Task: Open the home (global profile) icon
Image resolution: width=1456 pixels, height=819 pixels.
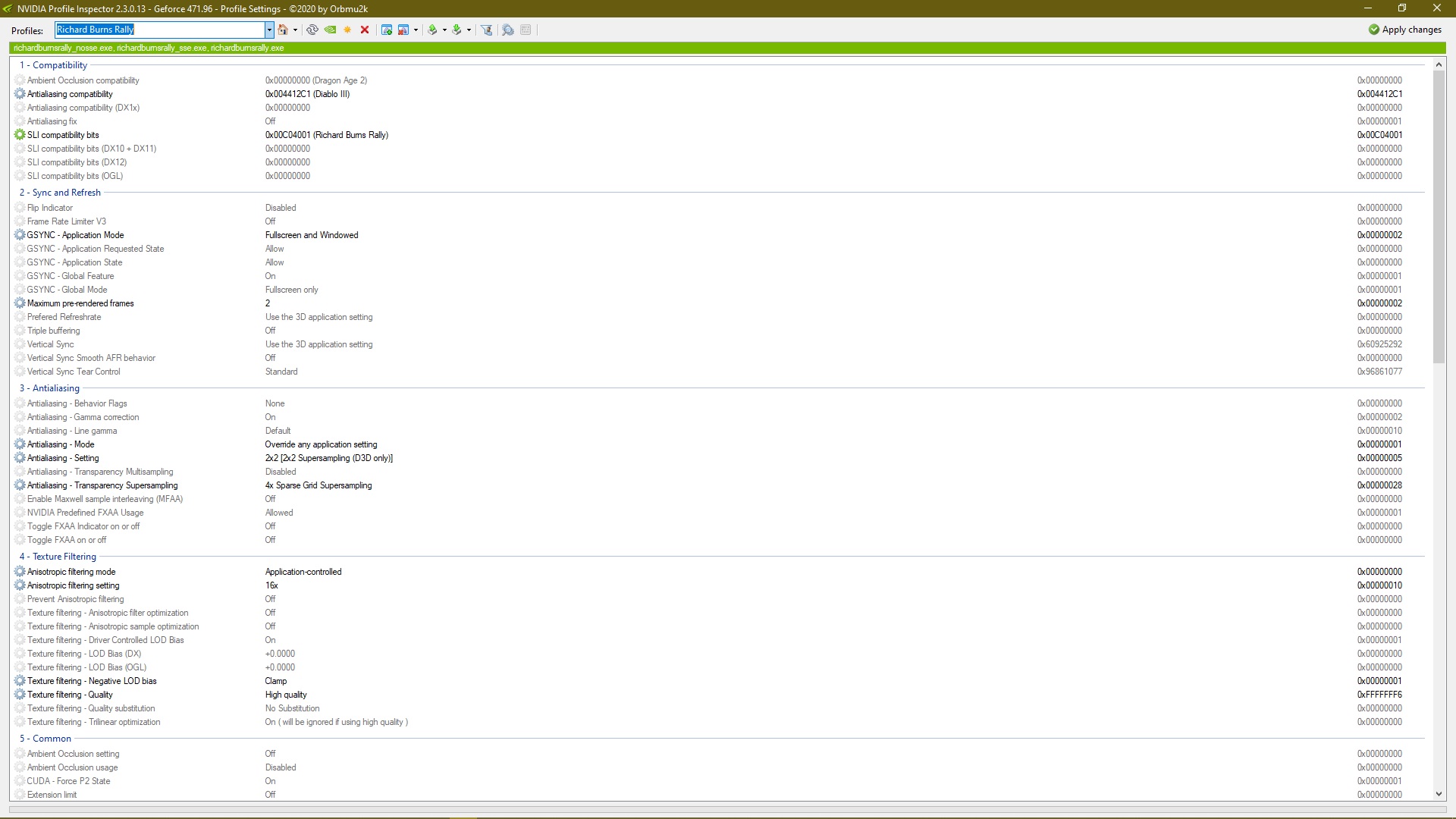Action: (x=283, y=30)
